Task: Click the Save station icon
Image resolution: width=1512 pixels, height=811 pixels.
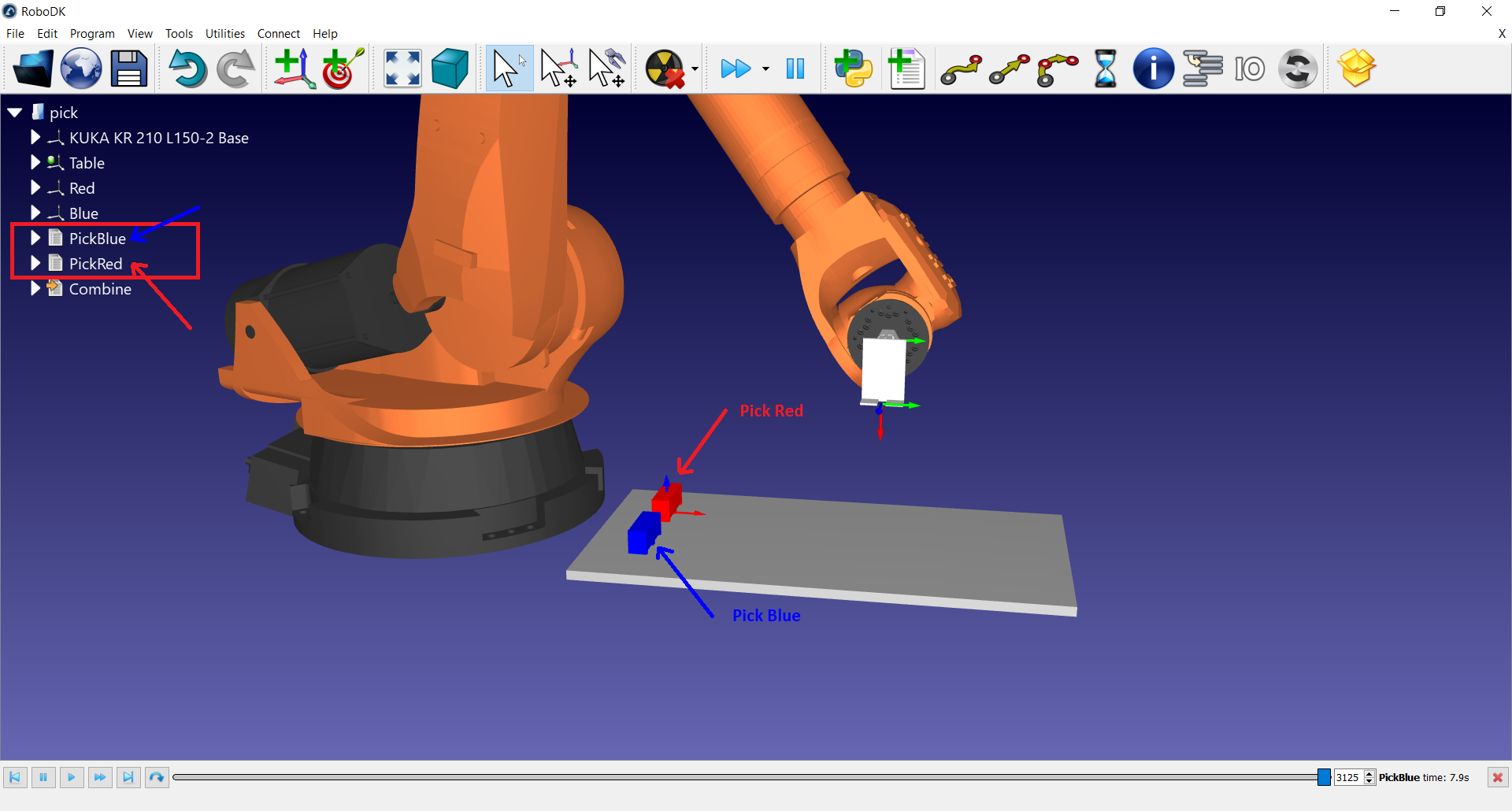Action: point(129,69)
